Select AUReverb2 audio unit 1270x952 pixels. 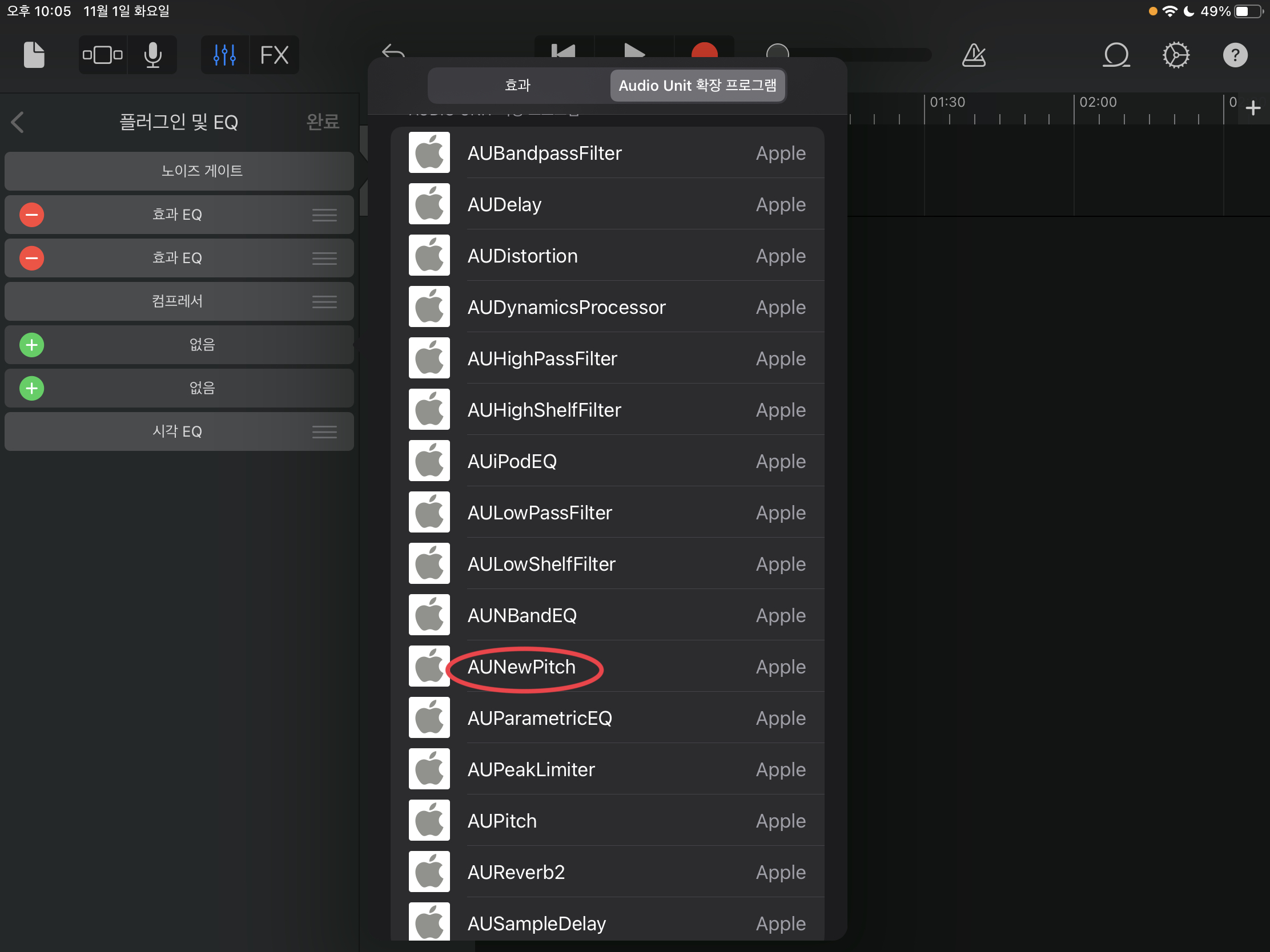608,872
